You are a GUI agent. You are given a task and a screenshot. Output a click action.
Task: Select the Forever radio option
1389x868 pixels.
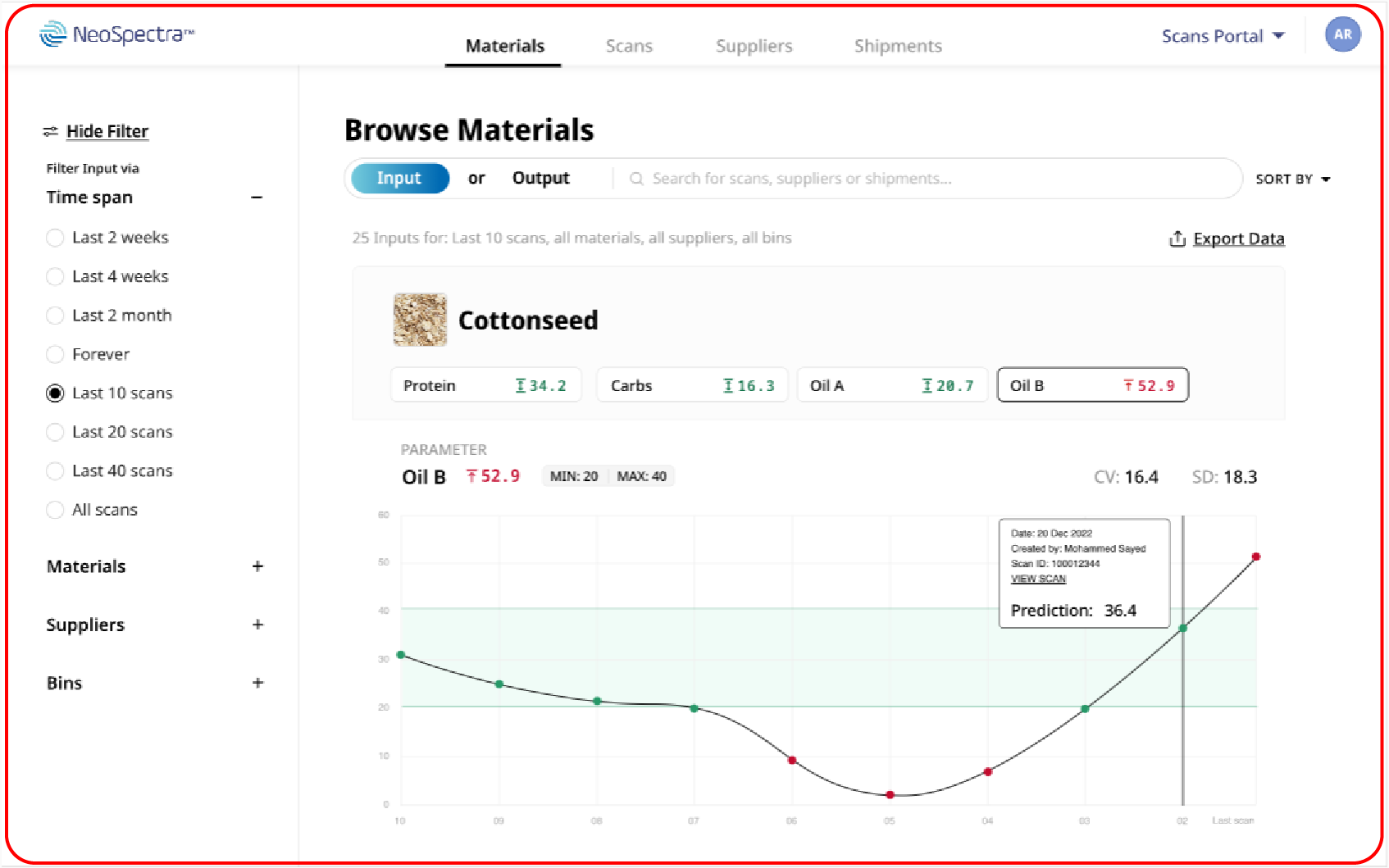pos(55,354)
